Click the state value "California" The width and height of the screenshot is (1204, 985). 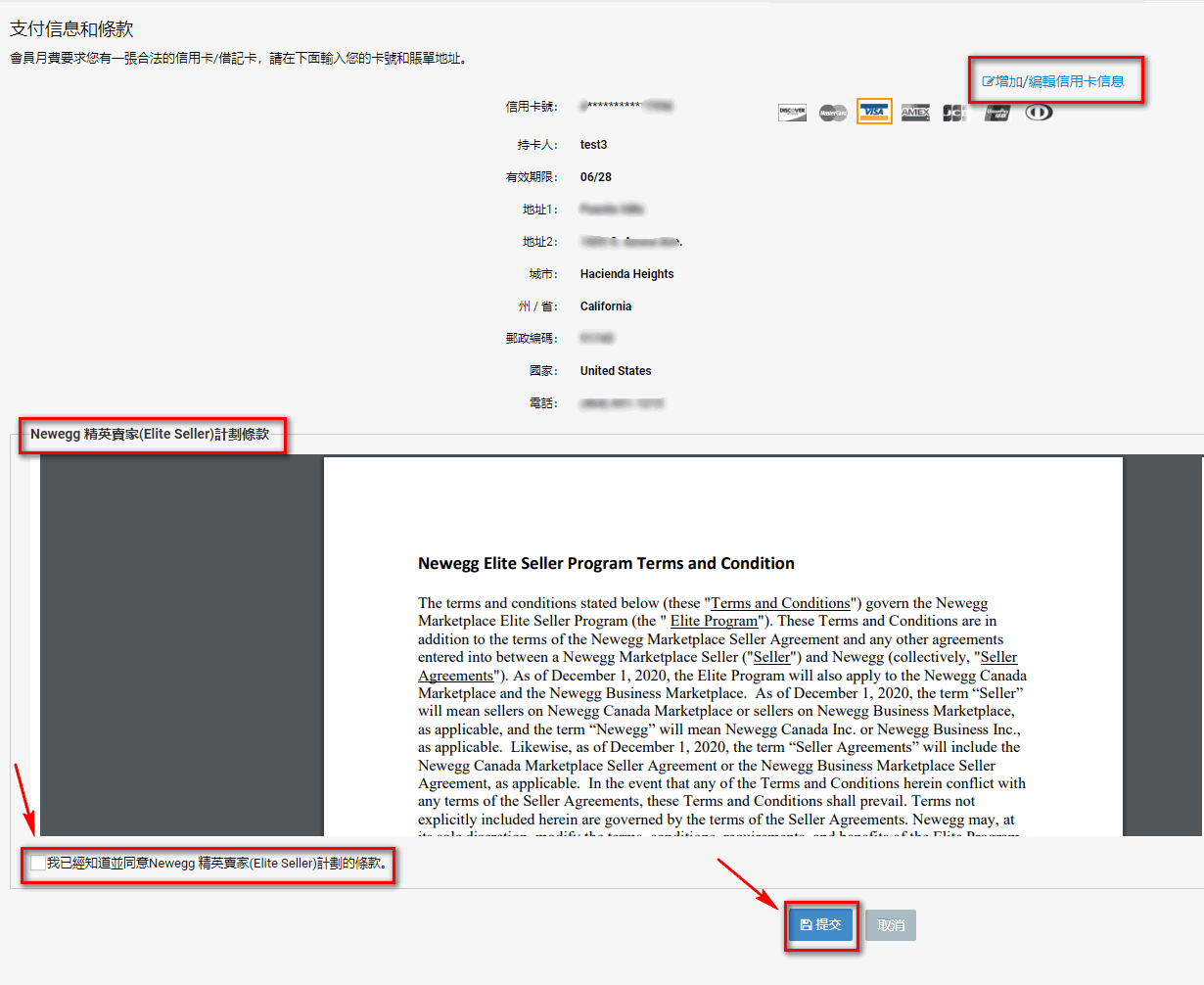606,306
